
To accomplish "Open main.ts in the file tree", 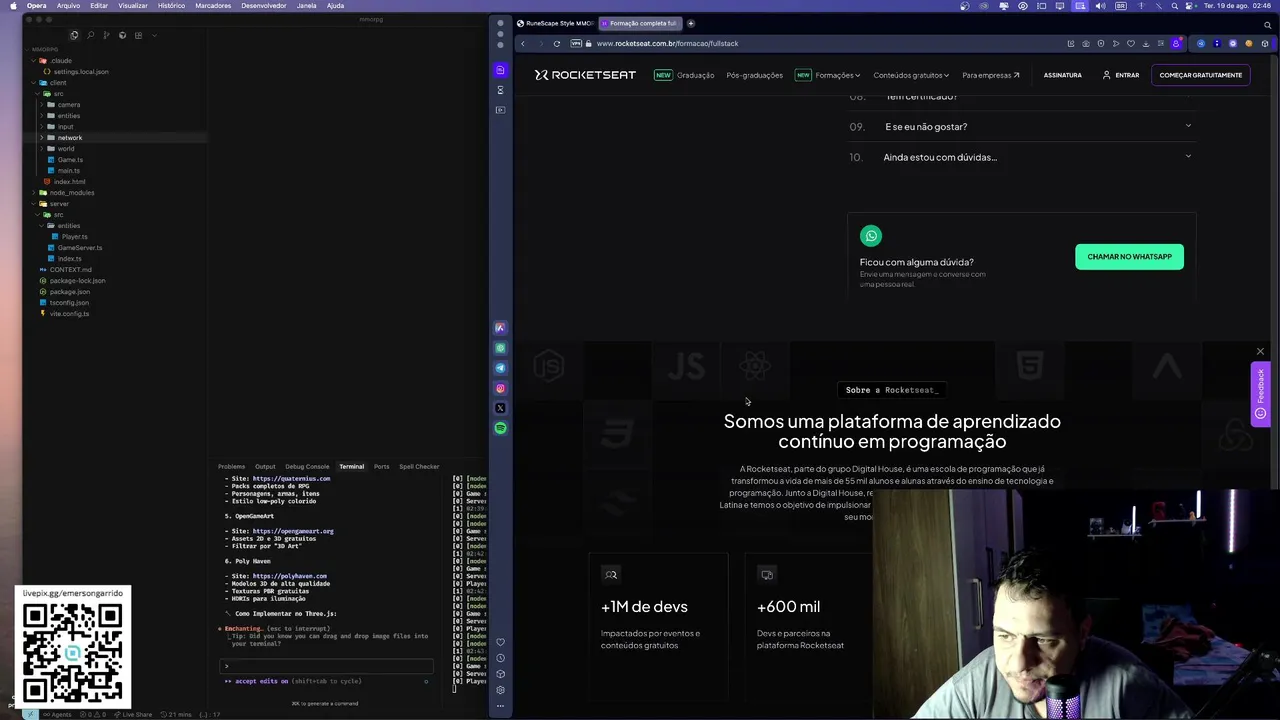I will tap(68, 170).
